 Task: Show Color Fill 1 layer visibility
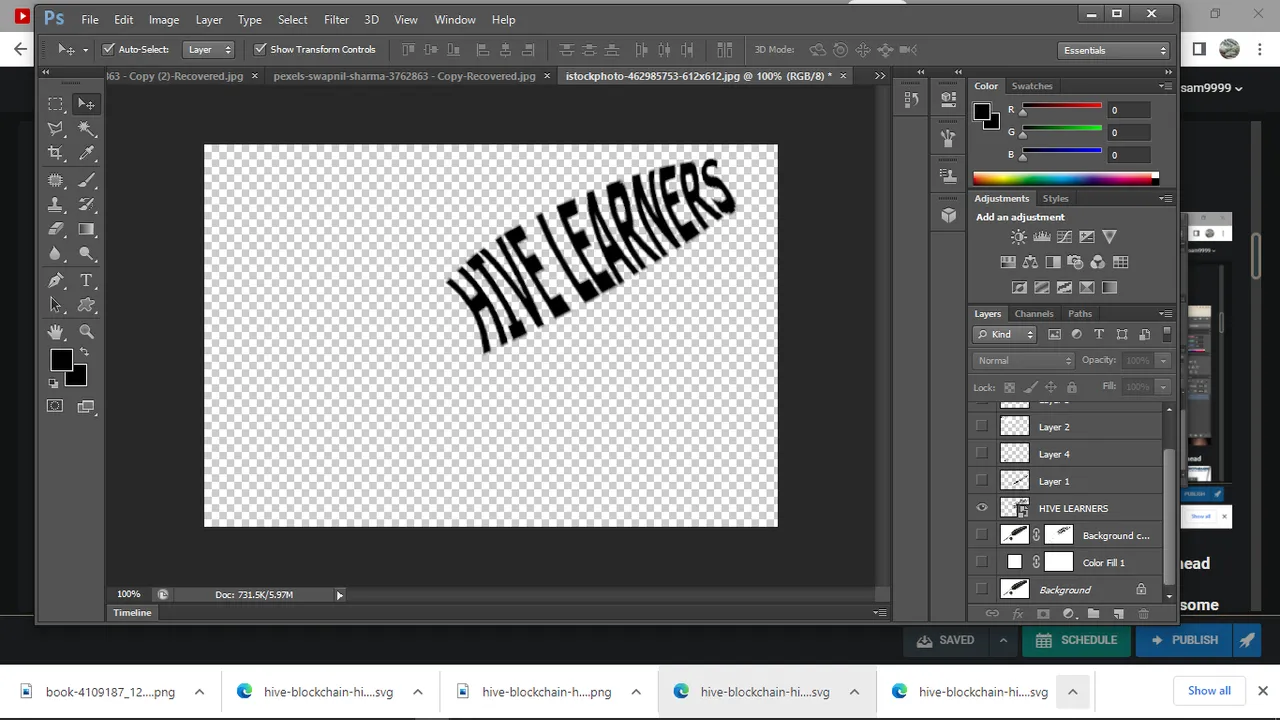pyautogui.click(x=982, y=562)
